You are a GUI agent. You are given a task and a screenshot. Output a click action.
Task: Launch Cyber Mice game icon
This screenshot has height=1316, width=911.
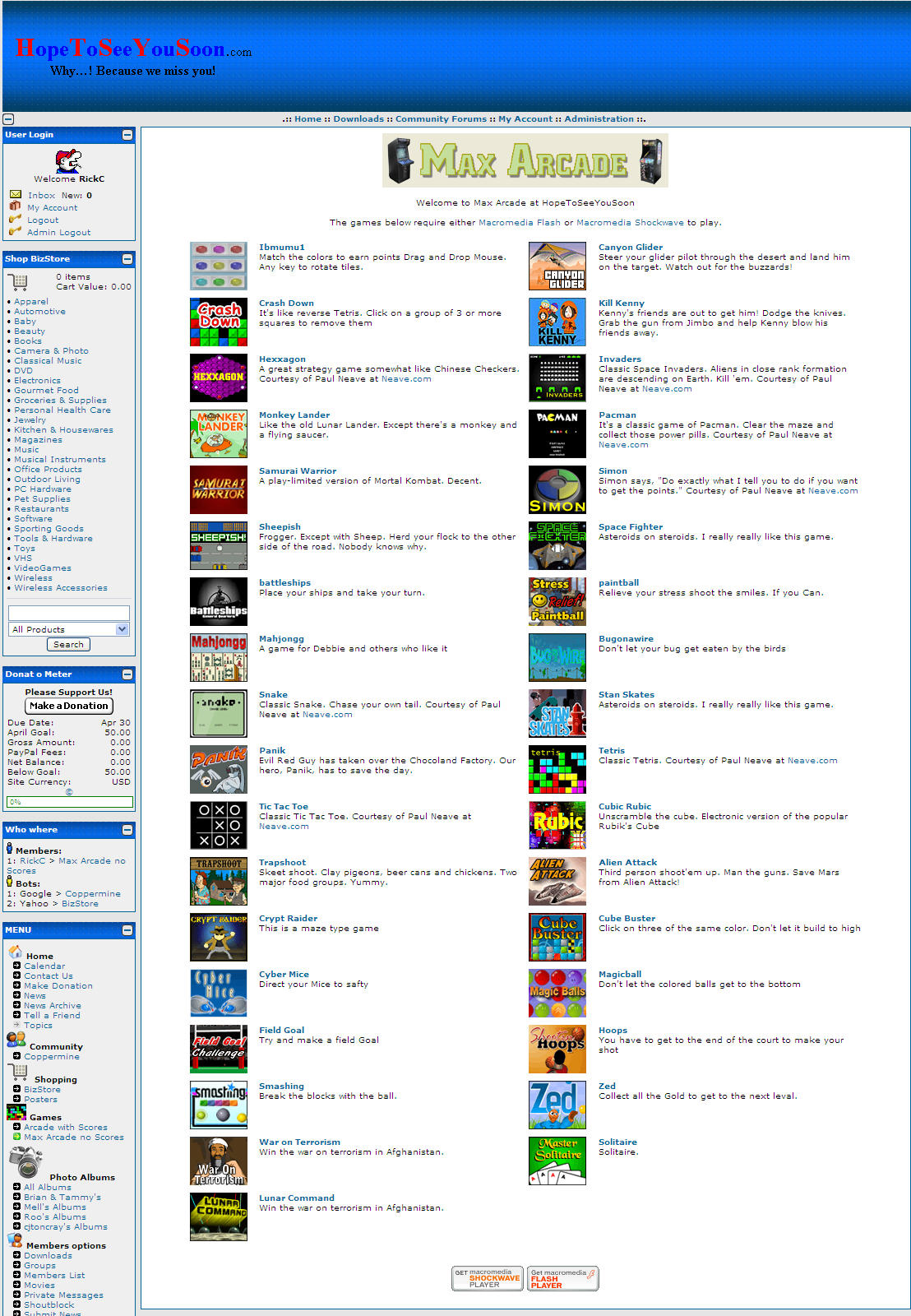click(x=219, y=994)
